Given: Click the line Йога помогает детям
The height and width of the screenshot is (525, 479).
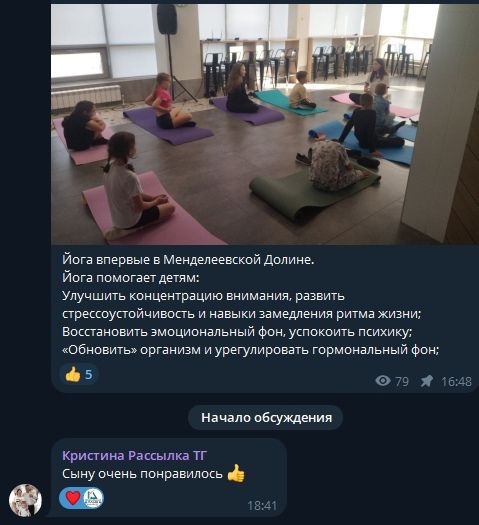Looking at the screenshot, I should [131, 278].
